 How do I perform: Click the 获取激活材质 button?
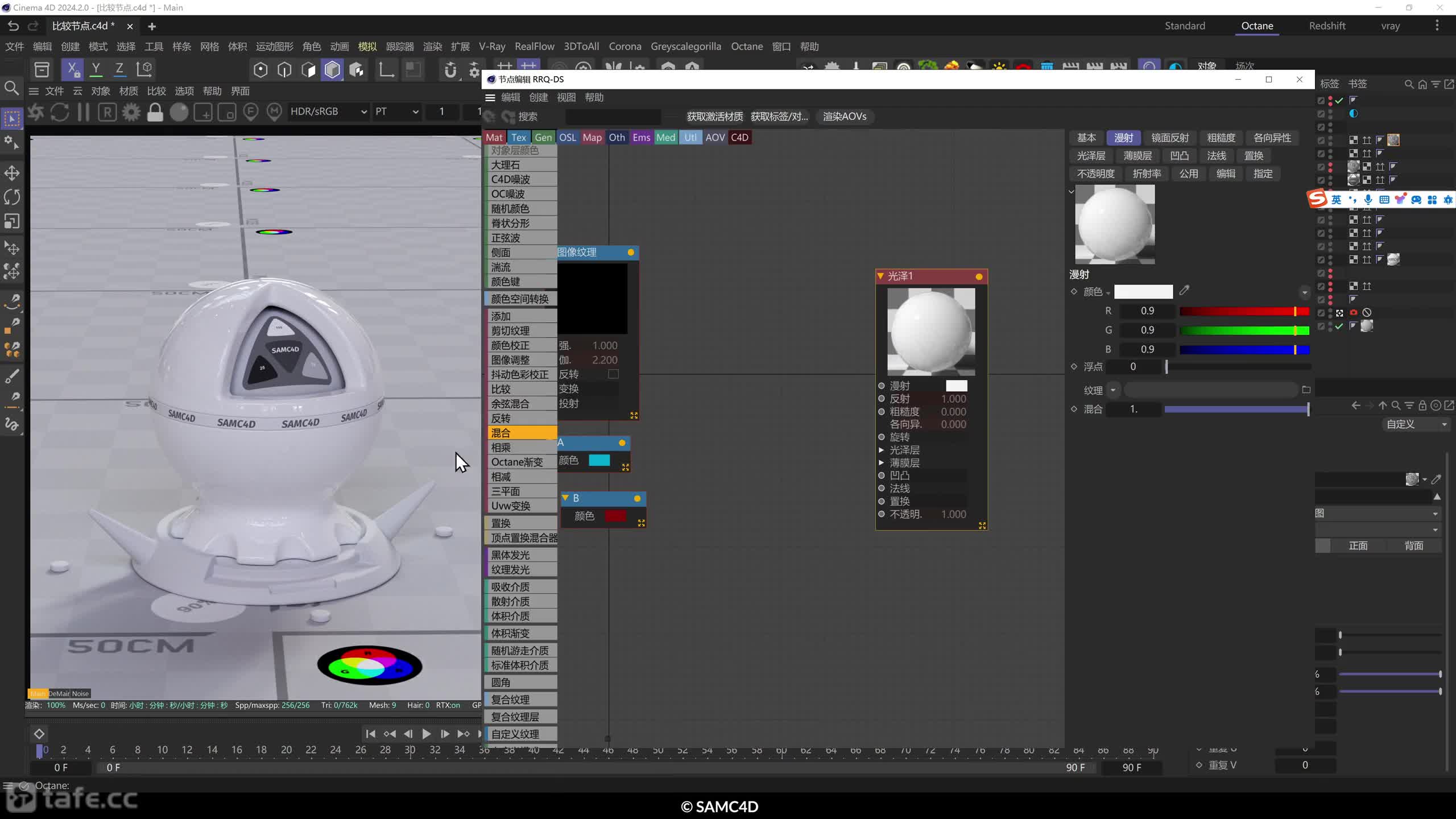[x=715, y=116]
